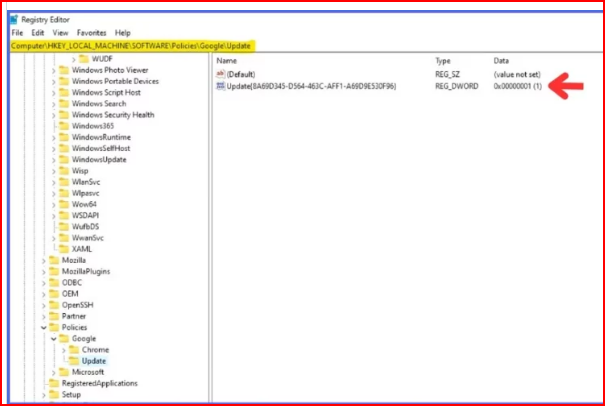The width and height of the screenshot is (605, 406).
Task: Click the Windows Security Health folder icon
Action: [64, 115]
